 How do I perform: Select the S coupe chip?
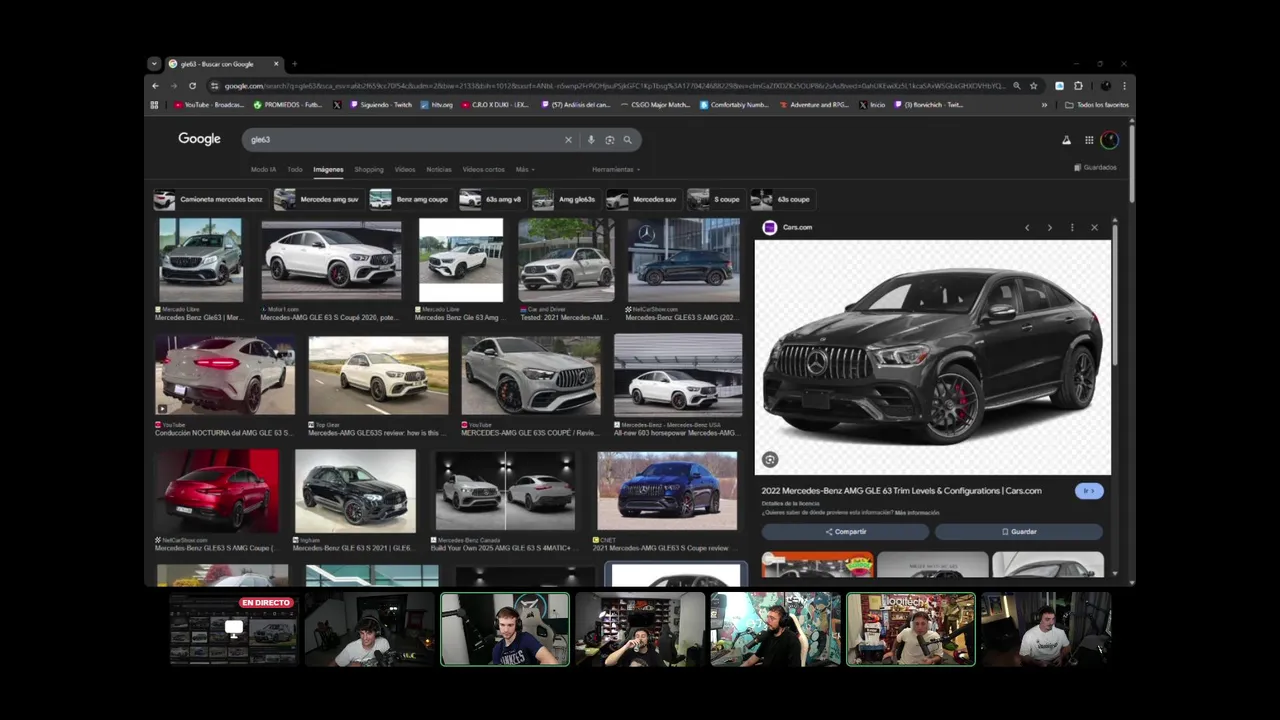point(714,199)
